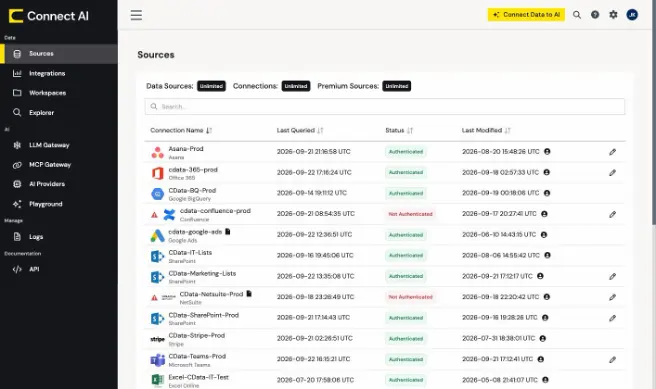Click document icon beside CData-Netsuite-Prod
The image size is (656, 389).
pos(249,294)
